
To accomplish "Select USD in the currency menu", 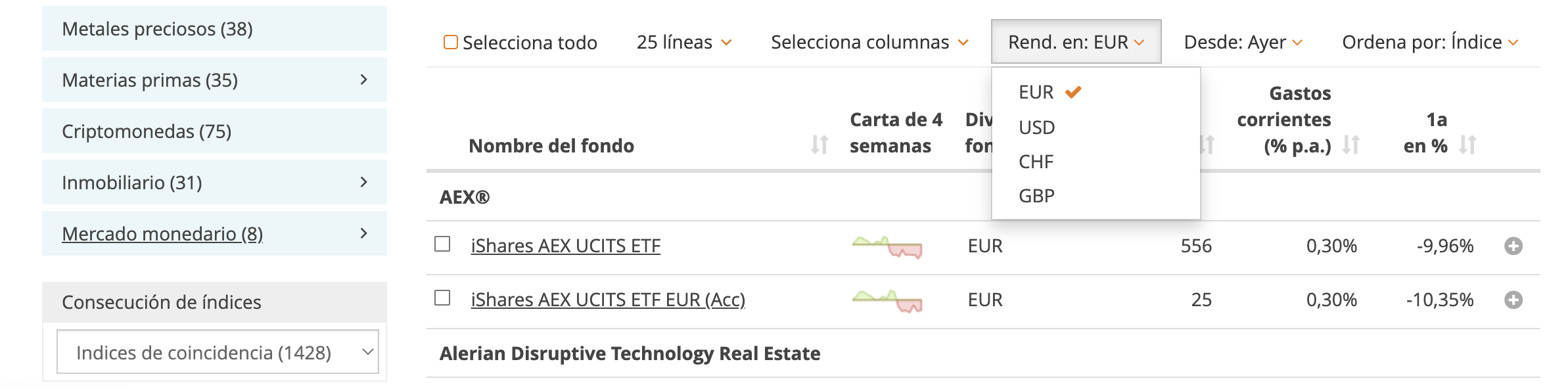I will pyautogui.click(x=1037, y=127).
